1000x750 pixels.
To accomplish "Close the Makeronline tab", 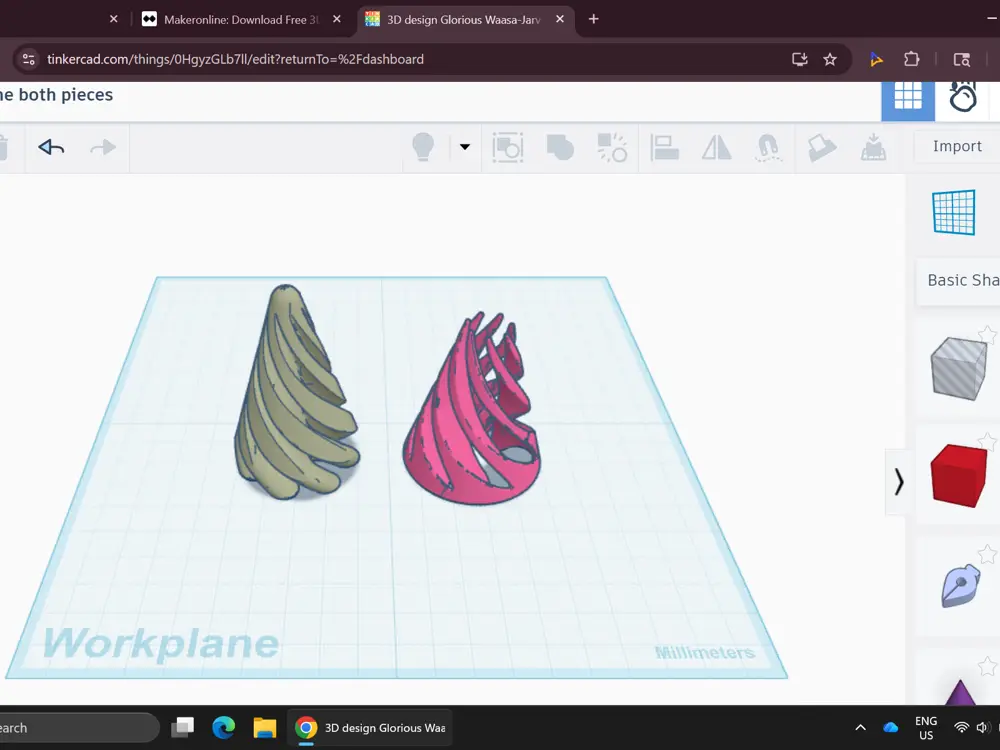I will [337, 19].
